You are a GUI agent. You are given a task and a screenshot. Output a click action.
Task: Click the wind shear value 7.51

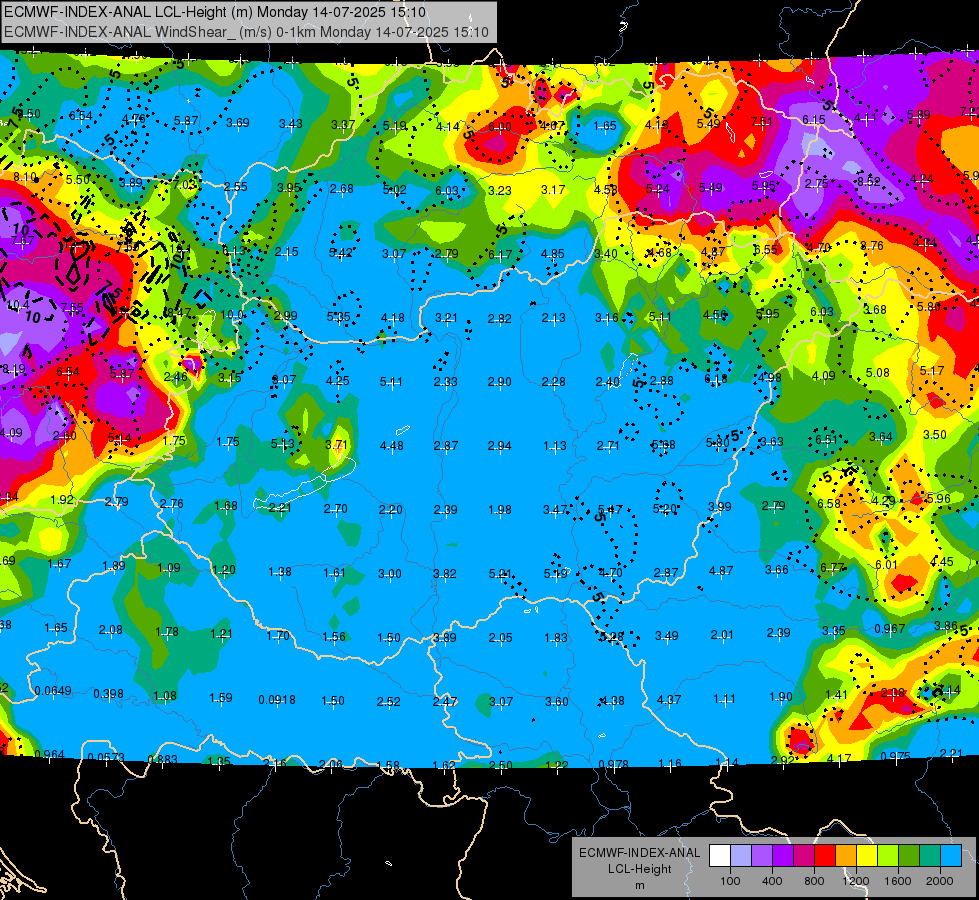tap(762, 122)
